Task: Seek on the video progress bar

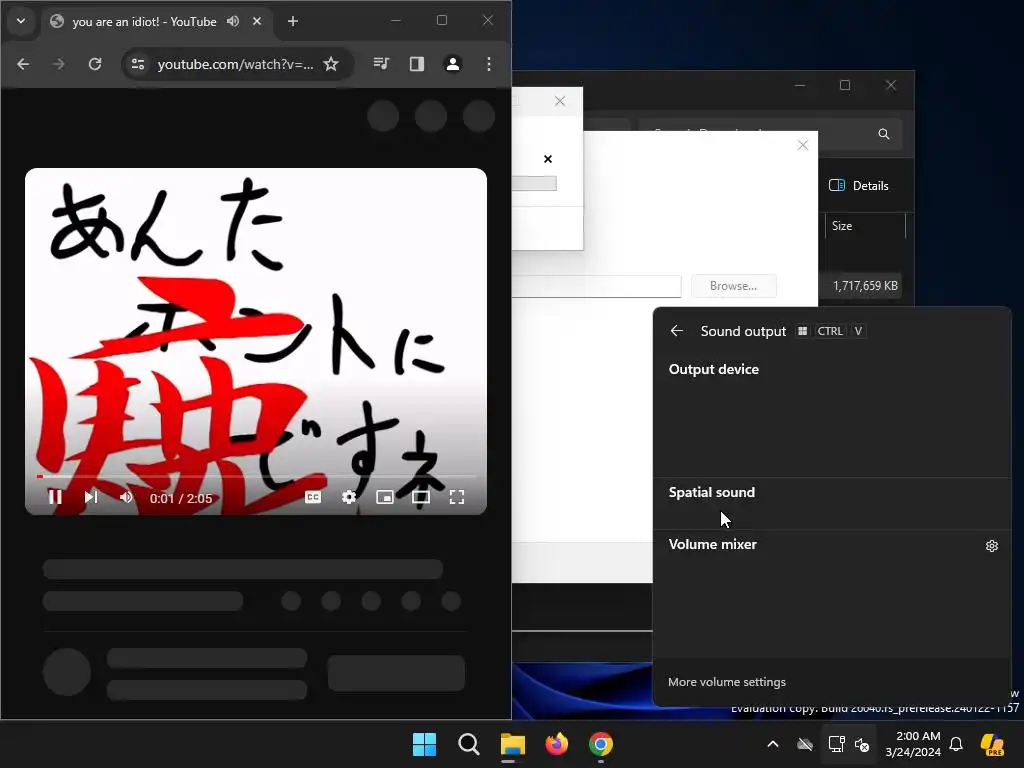Action: (256, 477)
